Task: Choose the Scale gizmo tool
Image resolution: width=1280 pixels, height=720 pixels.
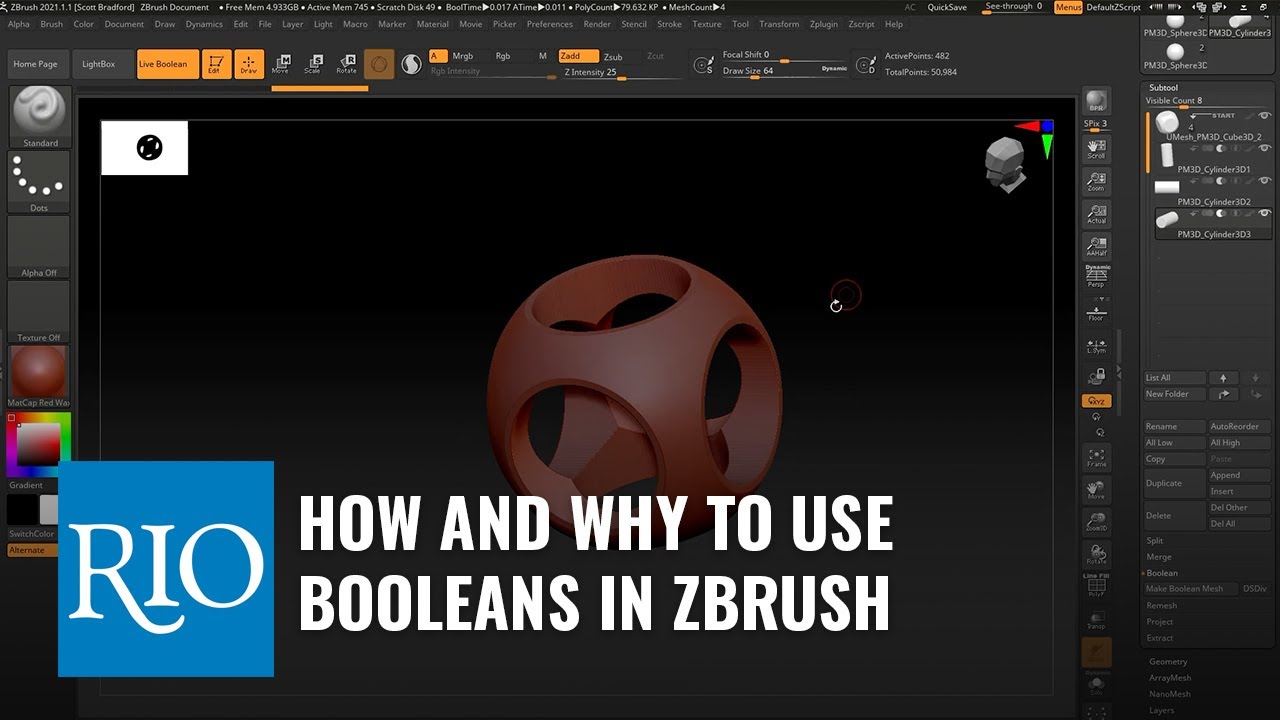Action: (313, 64)
